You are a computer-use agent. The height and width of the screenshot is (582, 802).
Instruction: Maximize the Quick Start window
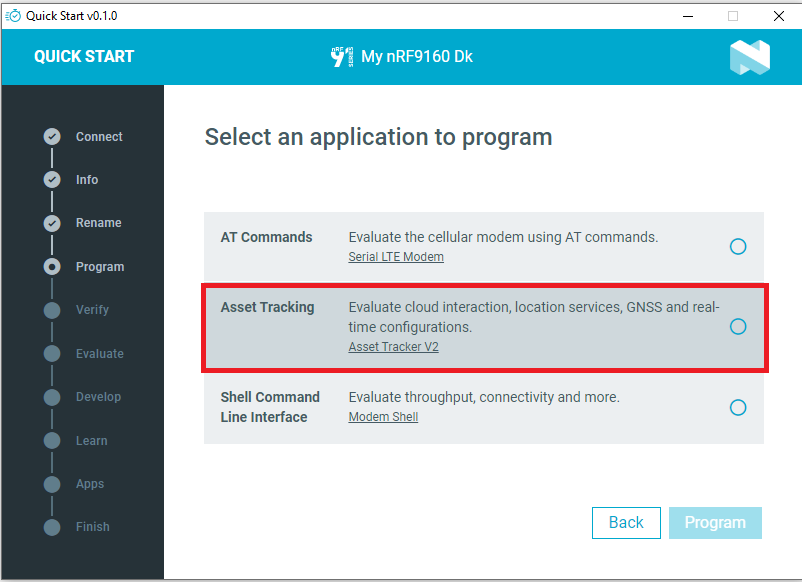click(733, 16)
